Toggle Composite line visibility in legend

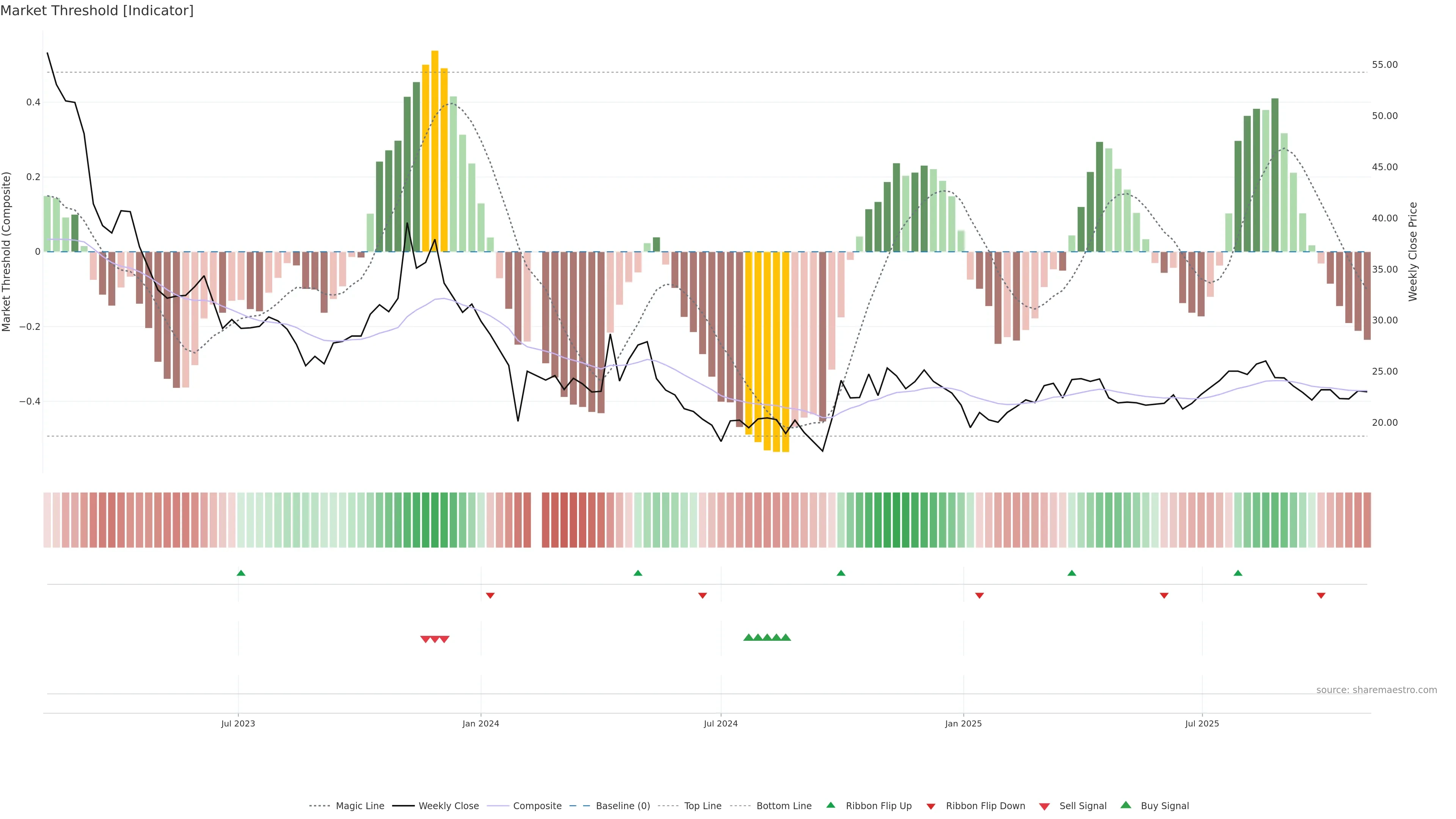point(537,806)
